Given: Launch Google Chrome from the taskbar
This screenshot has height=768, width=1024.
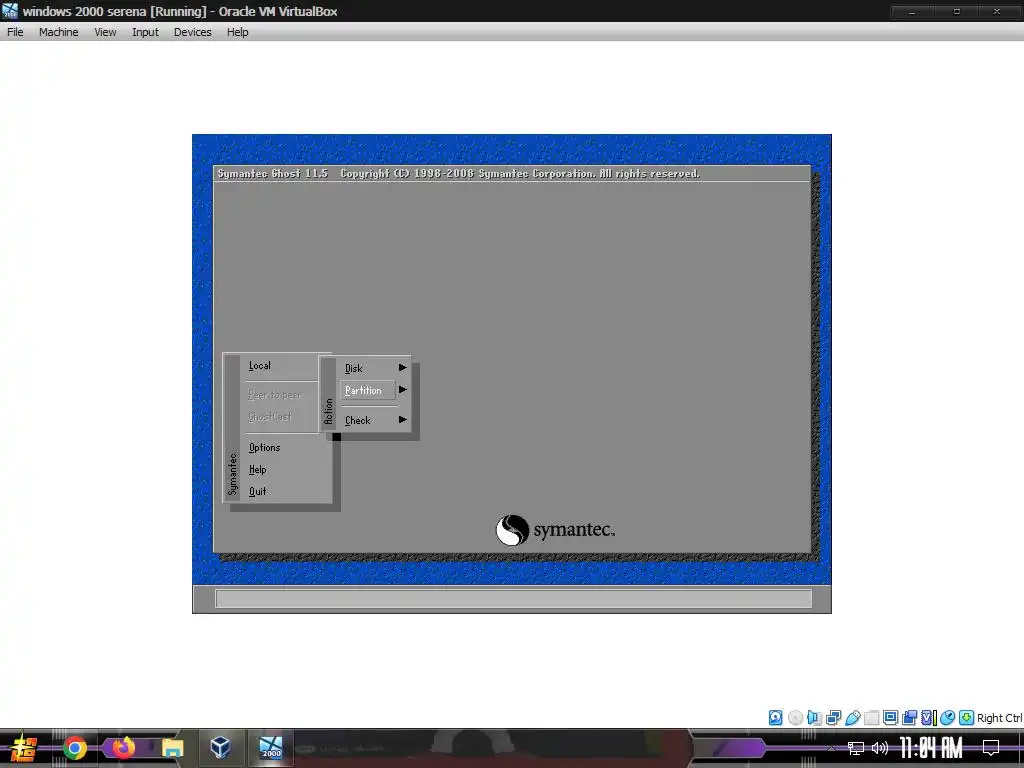Looking at the screenshot, I should tap(74, 748).
